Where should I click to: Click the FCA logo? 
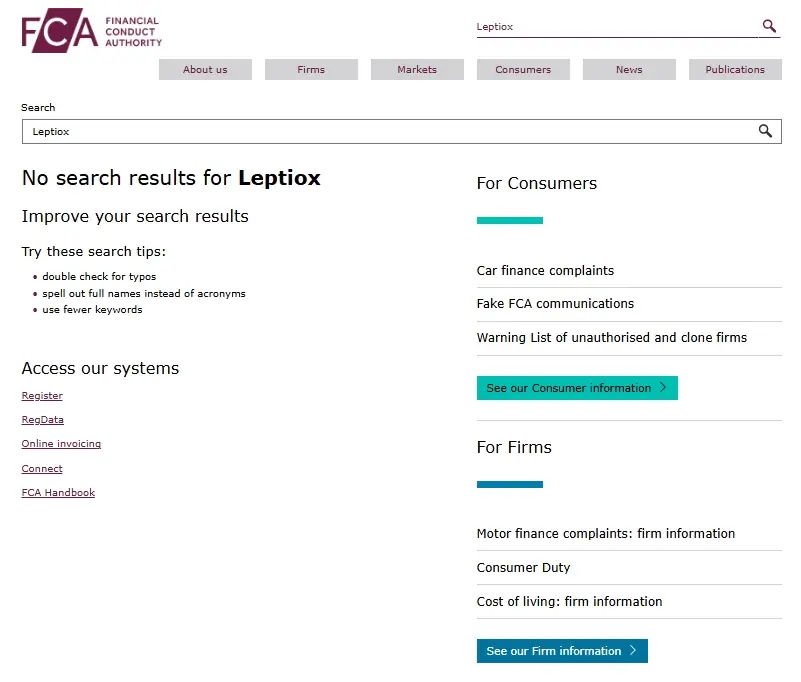pos(91,32)
